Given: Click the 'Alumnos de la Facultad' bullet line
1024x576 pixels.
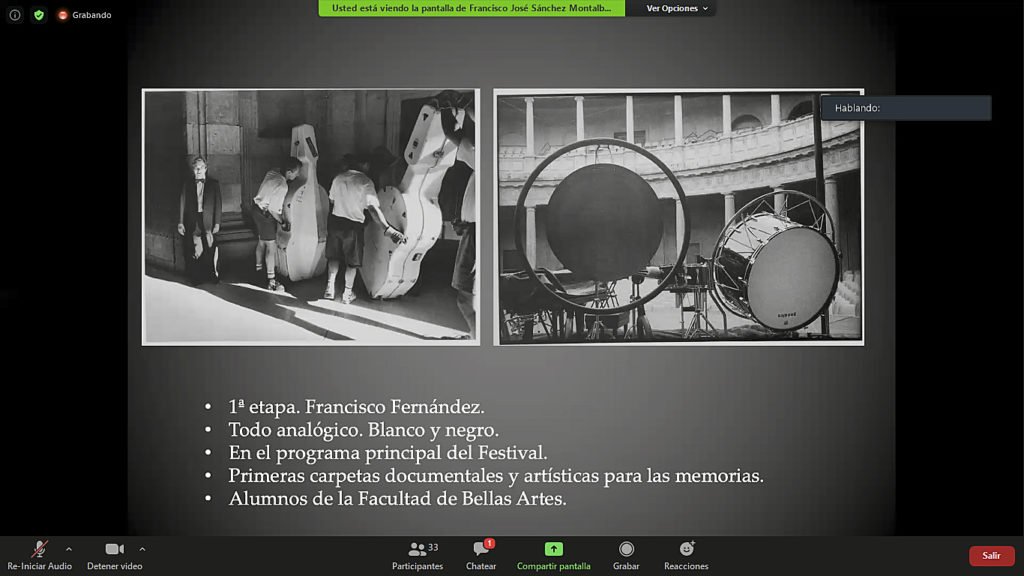Looking at the screenshot, I should coord(397,498).
